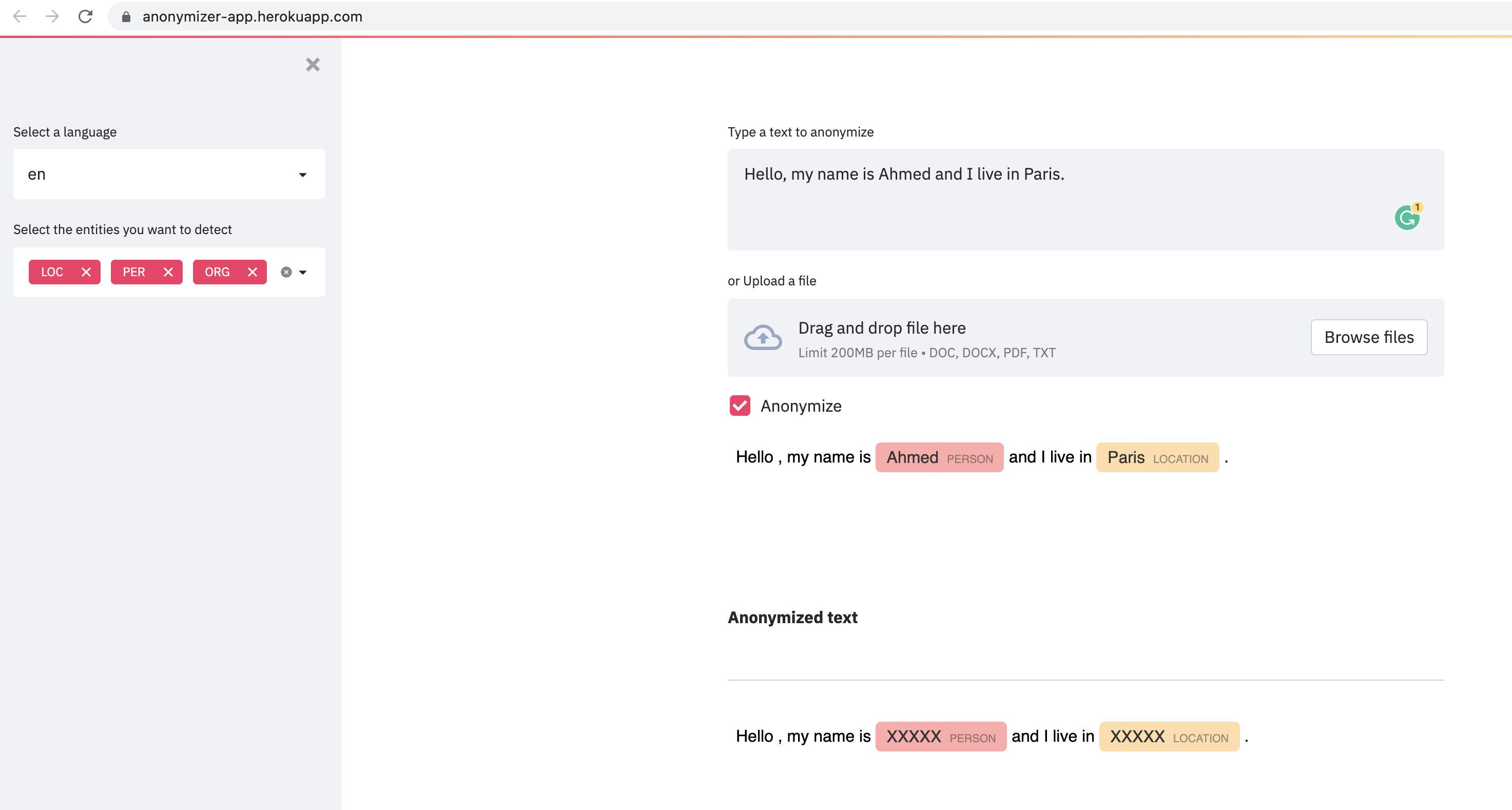Screen dimensions: 1512x810
Task: Go forward in browser history
Action: [52, 16]
